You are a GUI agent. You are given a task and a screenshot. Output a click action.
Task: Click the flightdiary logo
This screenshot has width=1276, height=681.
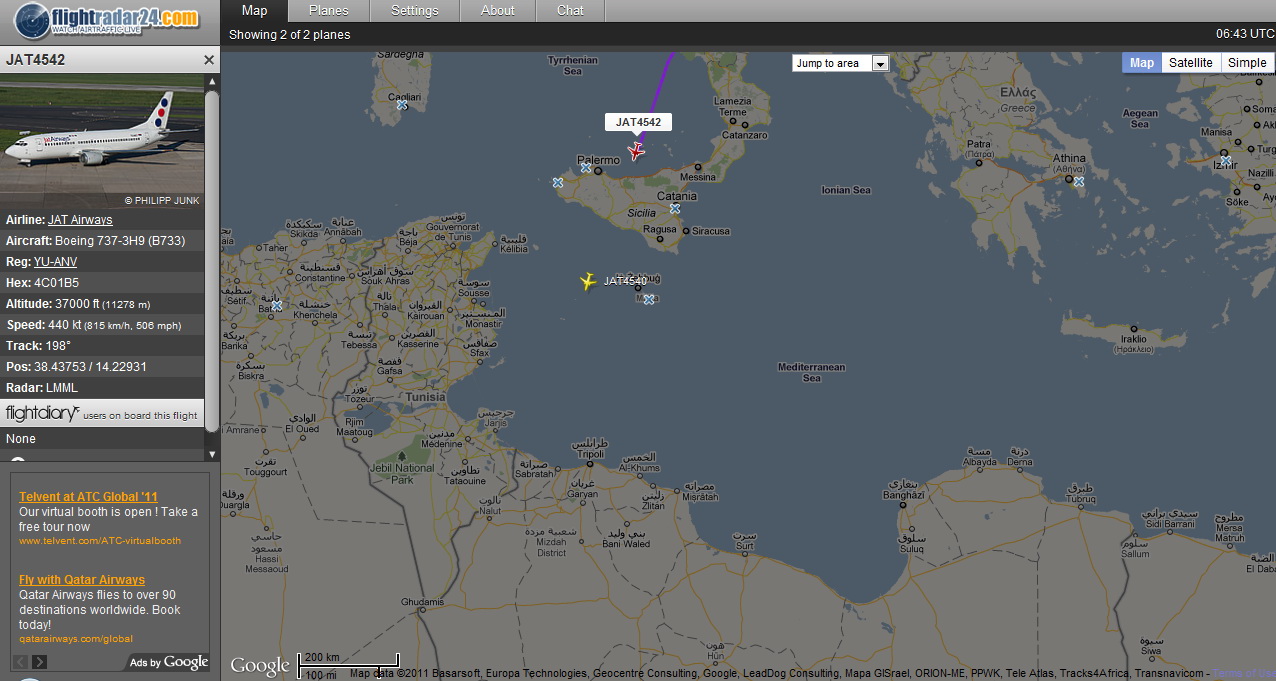pyautogui.click(x=42, y=413)
